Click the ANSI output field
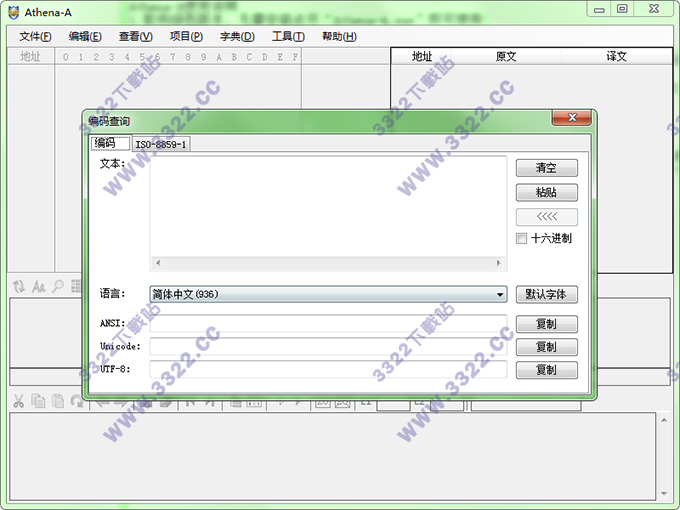The height and width of the screenshot is (510, 680). (x=328, y=324)
